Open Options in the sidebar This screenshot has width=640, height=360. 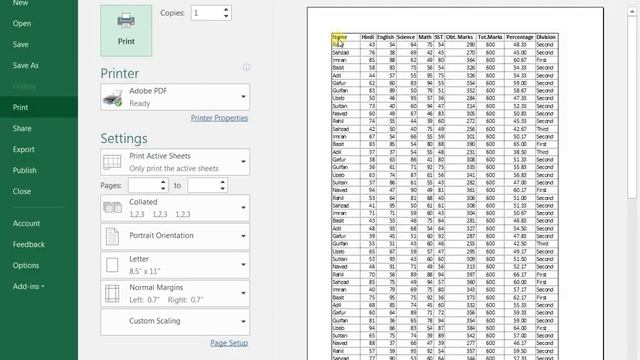pos(26,265)
